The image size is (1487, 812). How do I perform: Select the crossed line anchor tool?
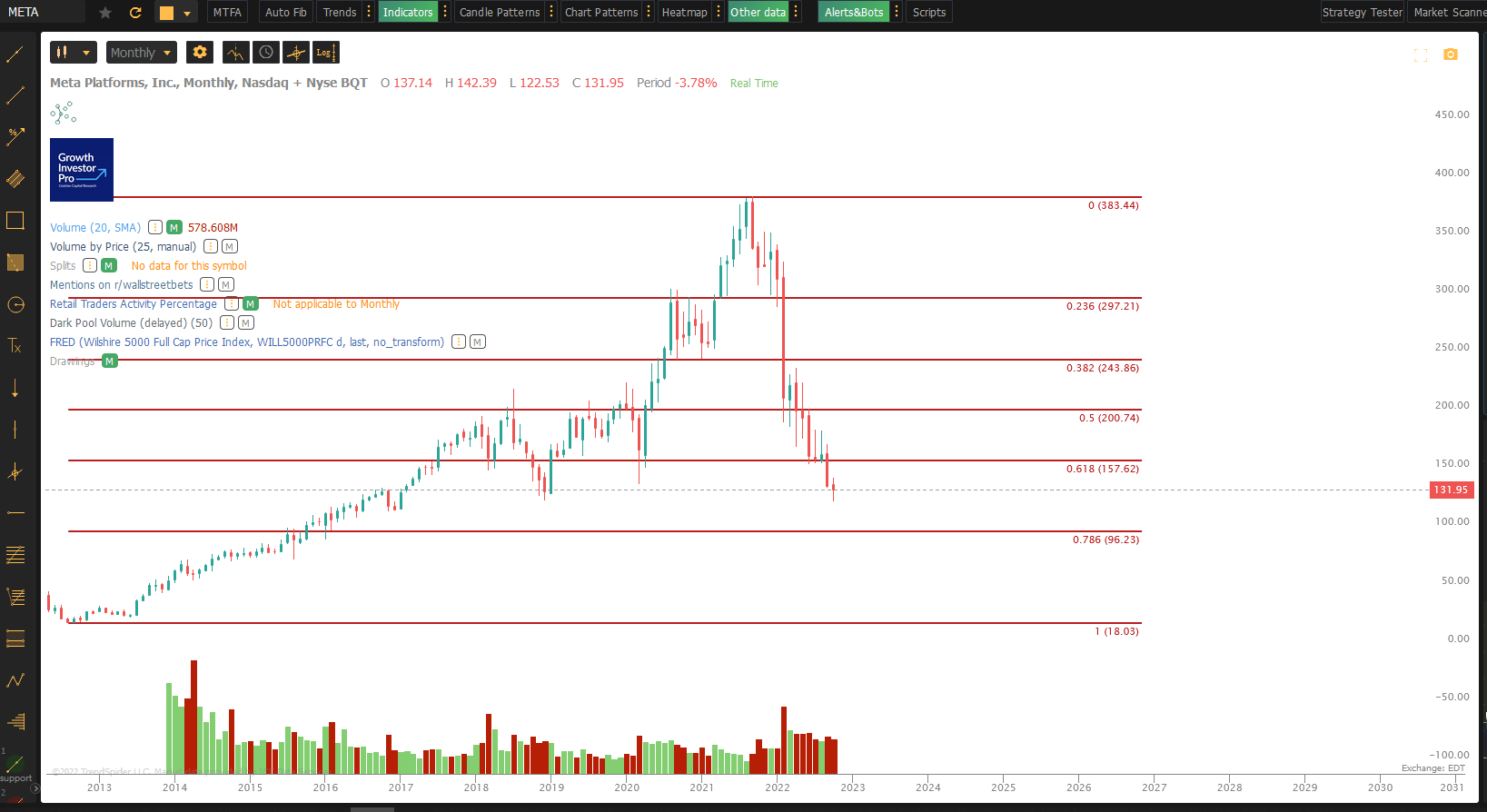coord(15,471)
